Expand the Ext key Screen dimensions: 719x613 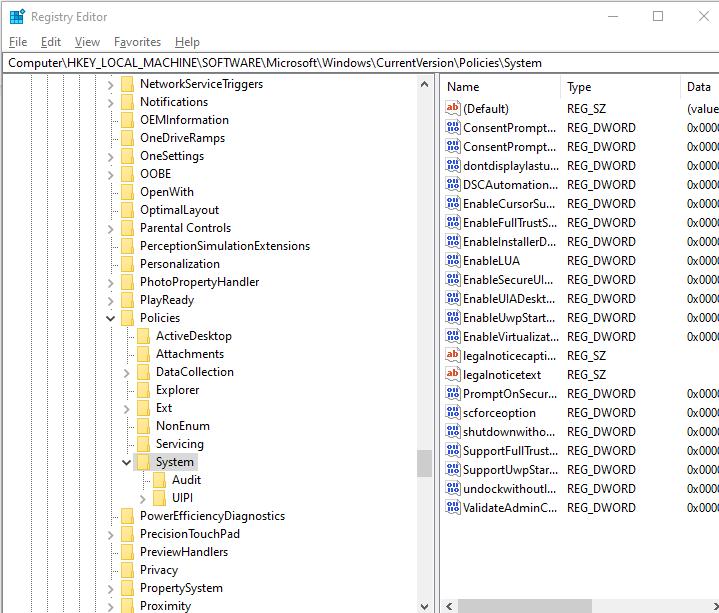(x=127, y=409)
